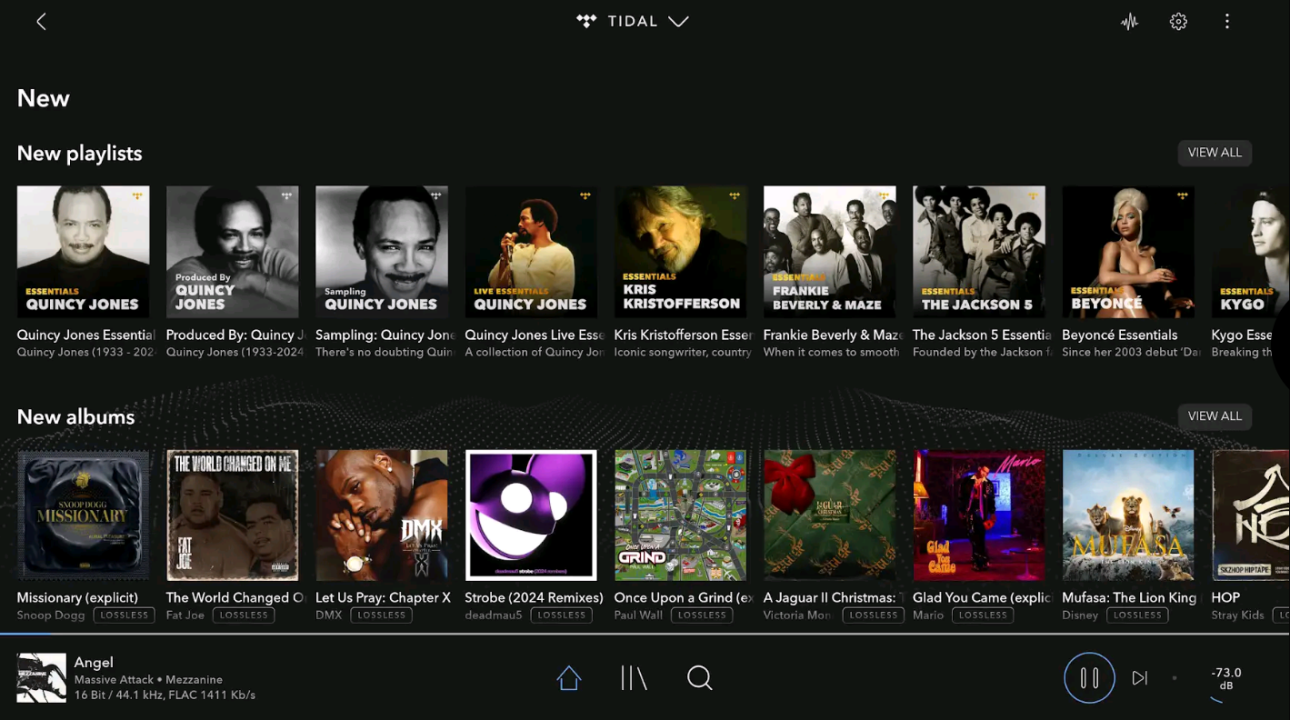Click the 'Mufasa: The Lion King' title
This screenshot has height=720, width=1290.
point(1129,598)
